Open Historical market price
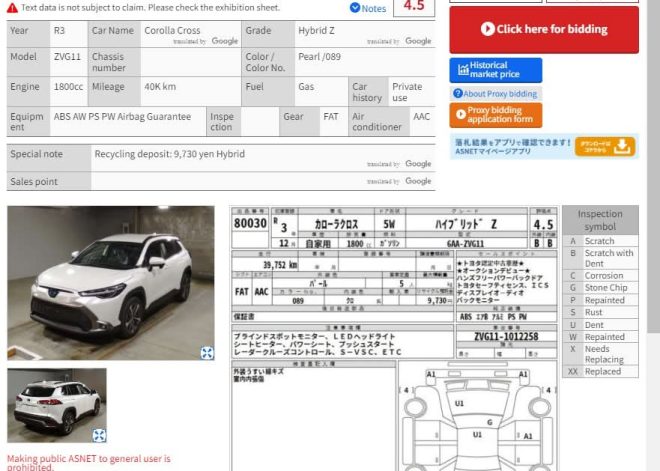The image size is (660, 471). pyautogui.click(x=495, y=70)
